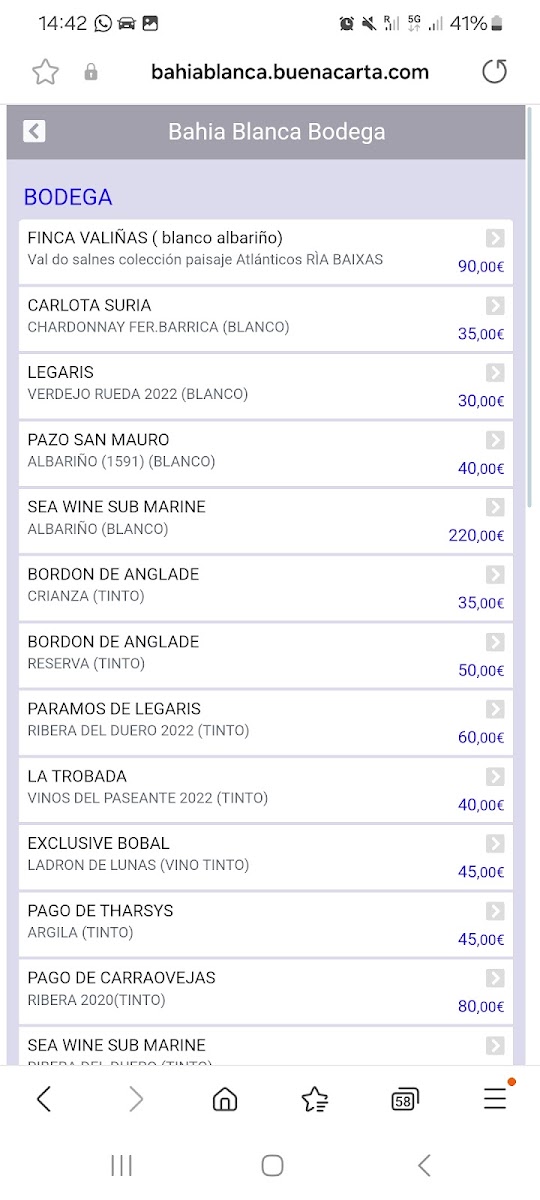This screenshot has height=1200, width=540.
Task: Tap the back arrow beside Bahia Blanca Bodega
Action: tap(35, 131)
